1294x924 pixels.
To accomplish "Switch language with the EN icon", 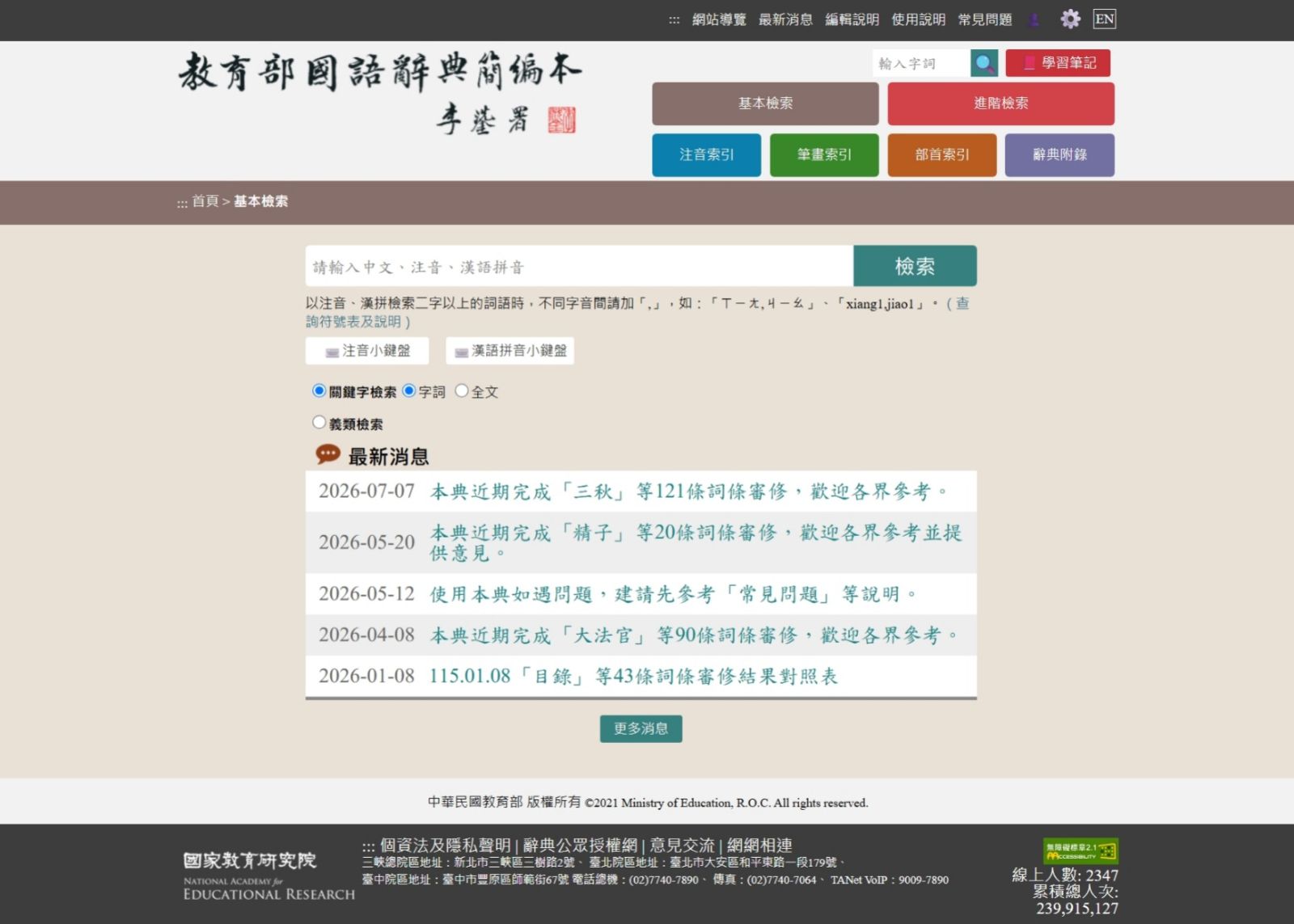I will click(1104, 19).
